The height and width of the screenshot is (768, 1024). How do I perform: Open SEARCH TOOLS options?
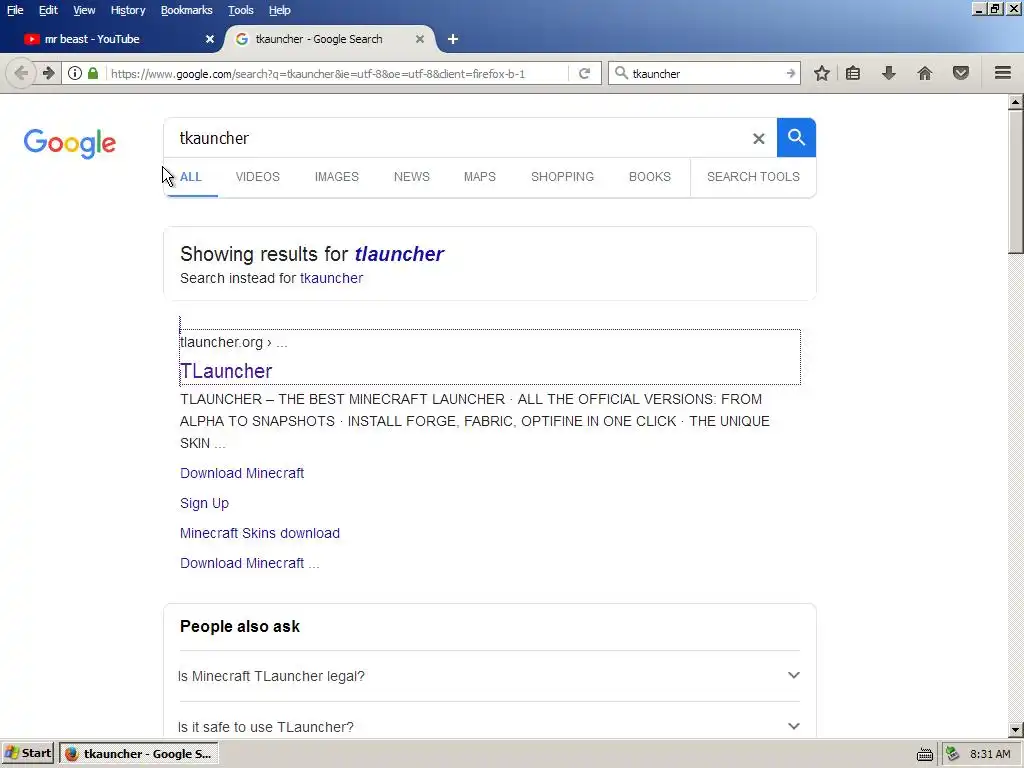(x=753, y=177)
